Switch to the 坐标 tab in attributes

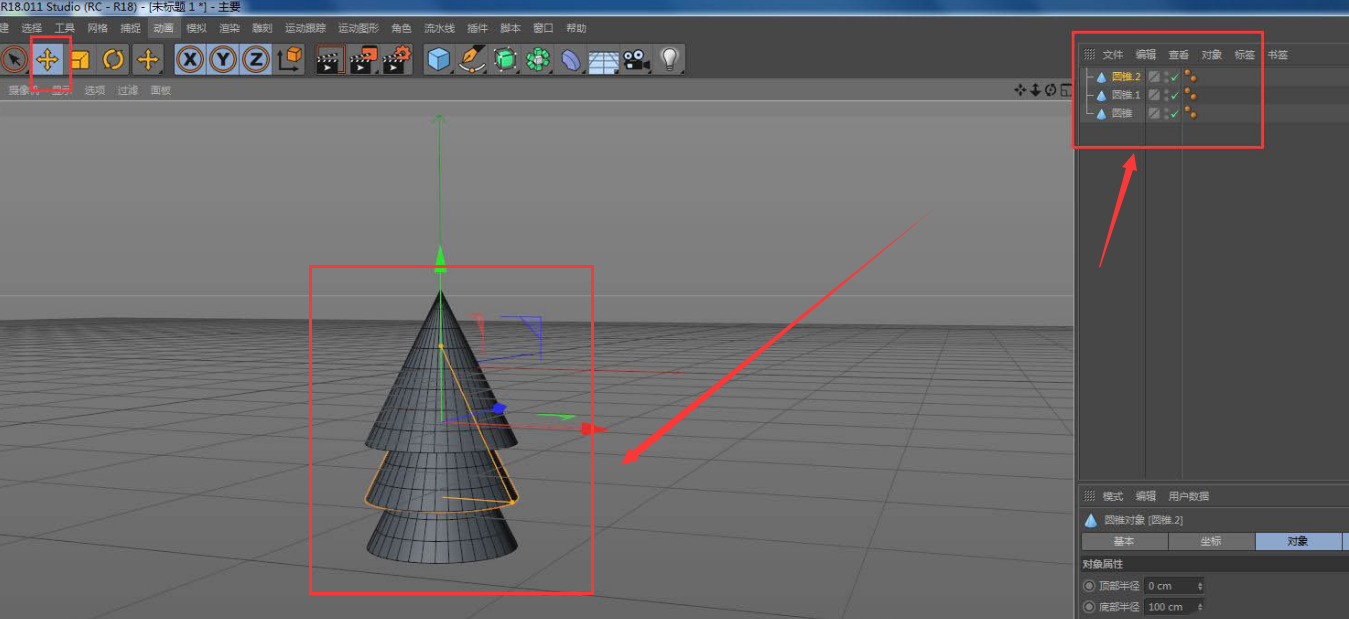tap(1211, 541)
